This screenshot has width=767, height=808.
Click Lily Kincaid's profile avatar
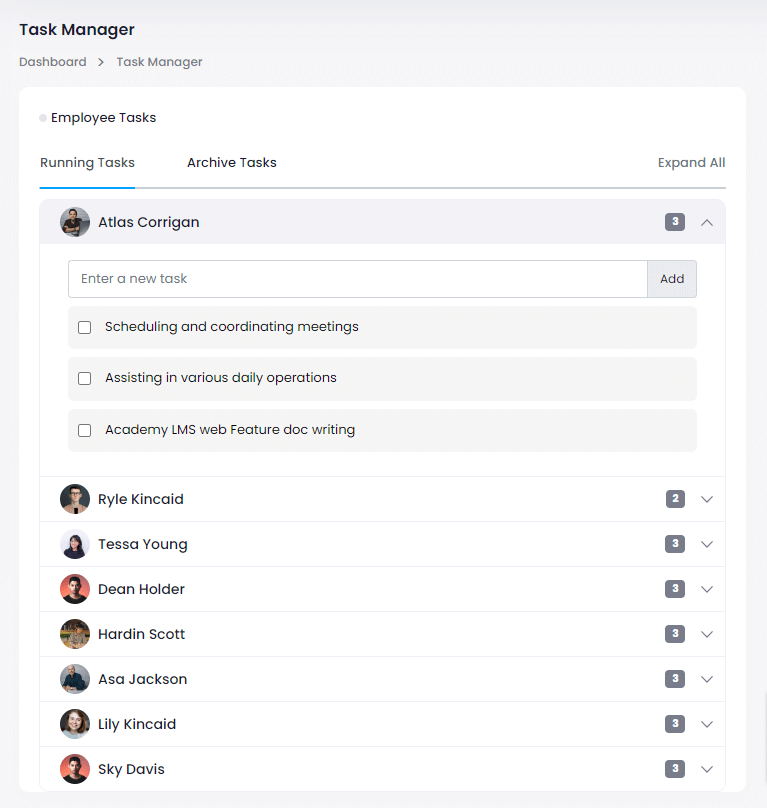[75, 724]
